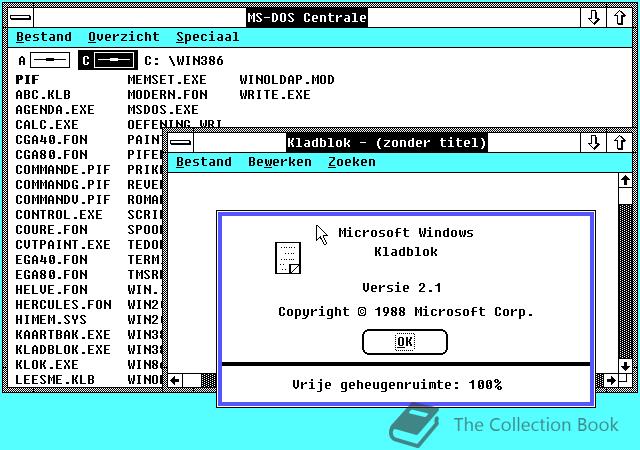This screenshot has width=640, height=450.
Task: Click Kladblok vertical scrollbar track
Action: pos(625,282)
